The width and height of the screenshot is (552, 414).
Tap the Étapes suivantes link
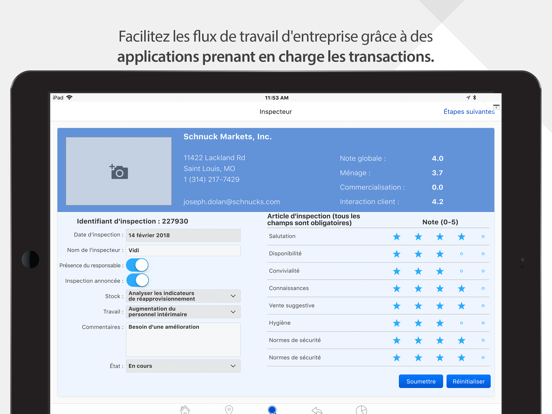[x=469, y=112]
